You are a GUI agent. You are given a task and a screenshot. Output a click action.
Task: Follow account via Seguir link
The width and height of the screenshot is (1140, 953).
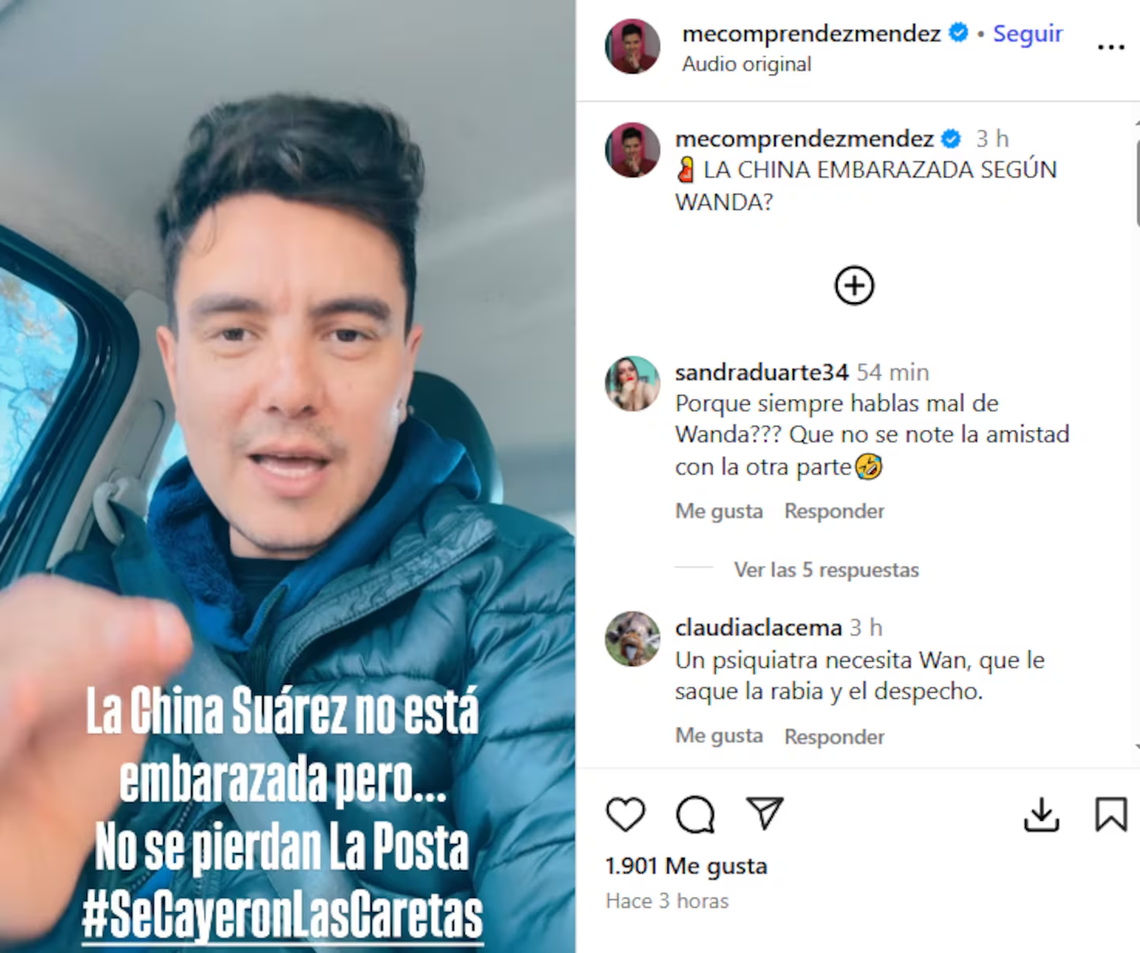tap(1028, 33)
